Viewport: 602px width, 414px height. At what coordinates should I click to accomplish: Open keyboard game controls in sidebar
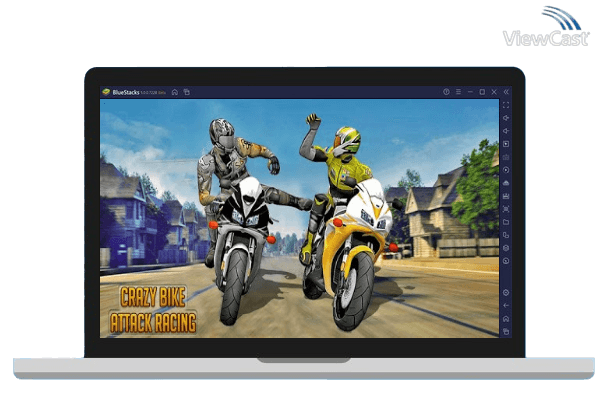pyautogui.click(x=506, y=157)
